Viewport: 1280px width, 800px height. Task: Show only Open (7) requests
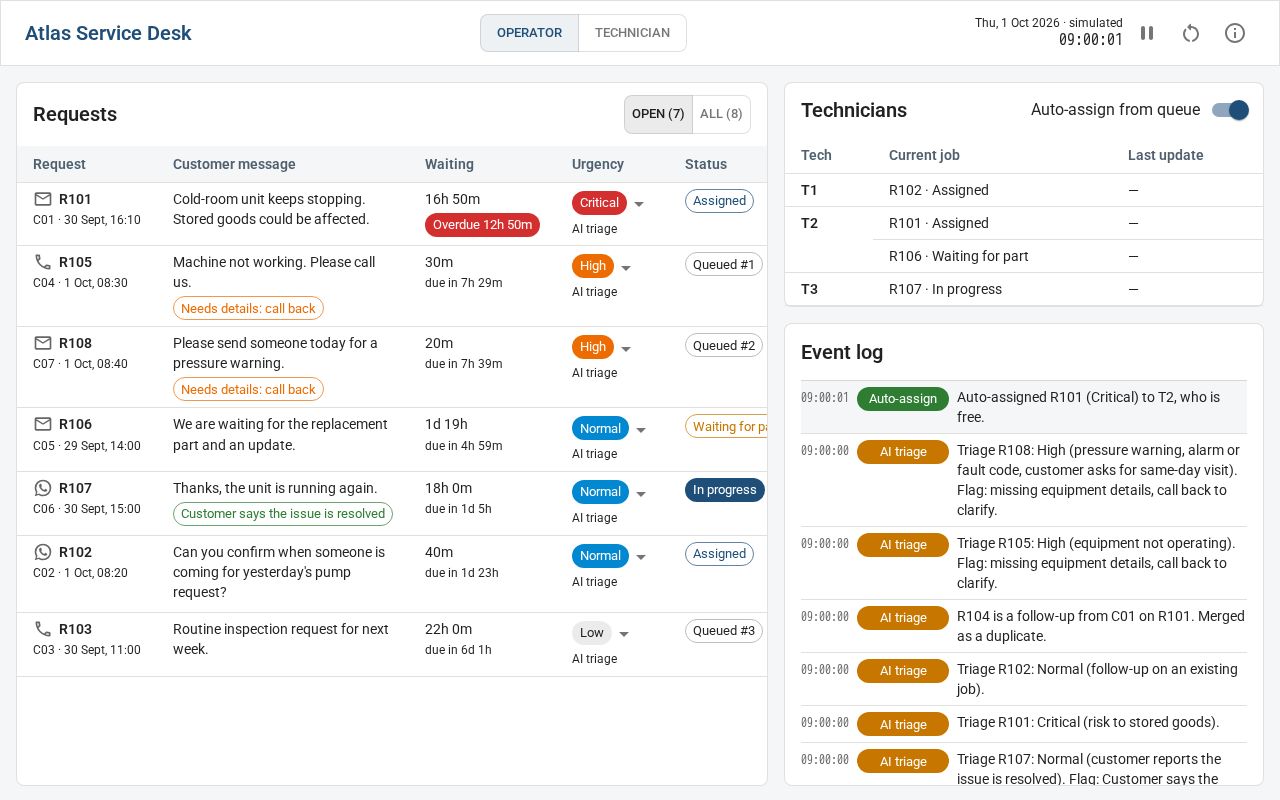[x=658, y=114]
